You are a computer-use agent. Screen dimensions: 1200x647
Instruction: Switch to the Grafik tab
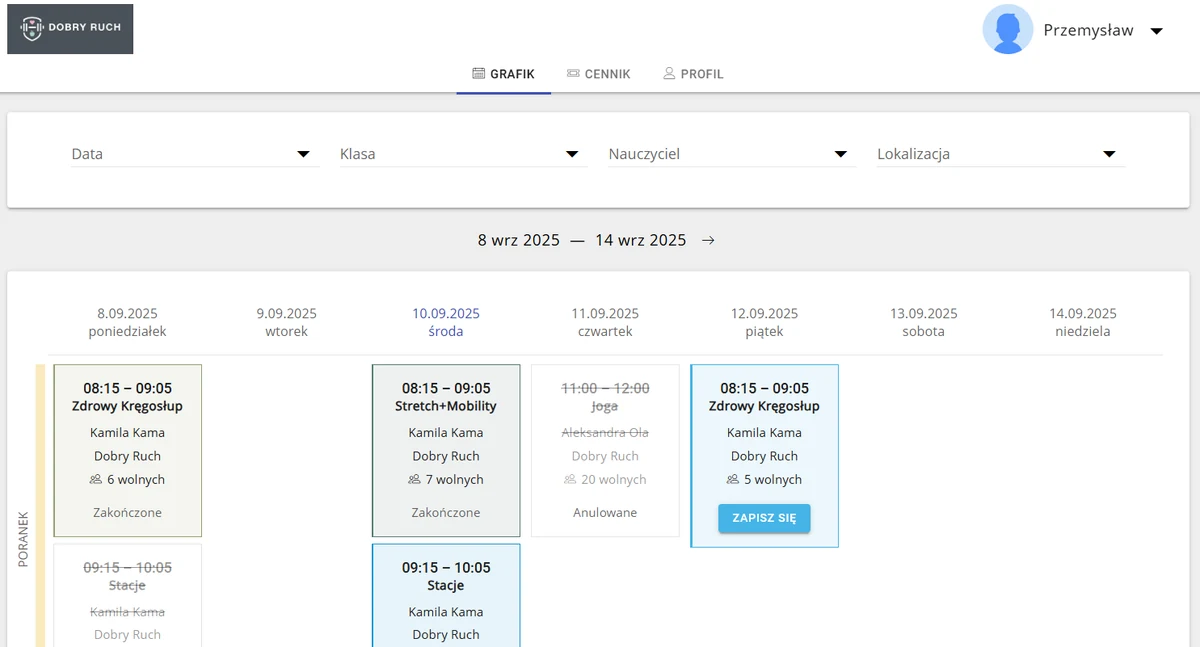[504, 74]
